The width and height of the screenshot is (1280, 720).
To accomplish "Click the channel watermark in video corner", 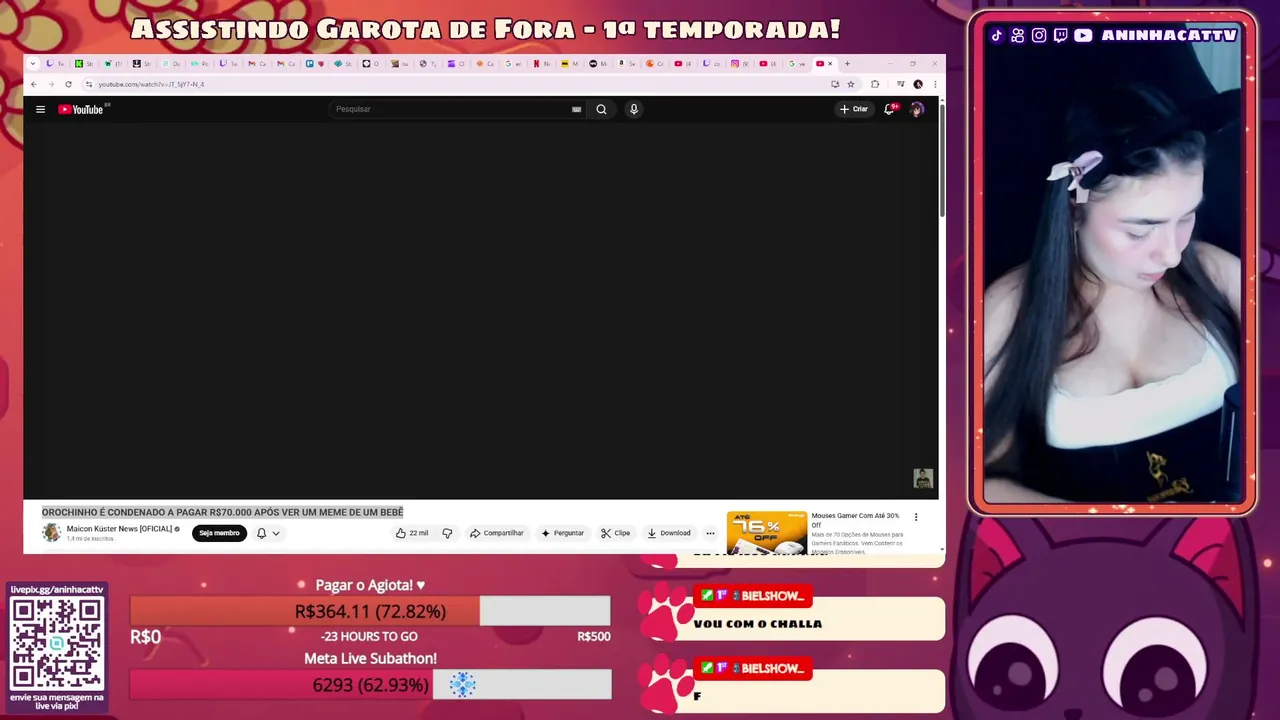I will (x=923, y=479).
